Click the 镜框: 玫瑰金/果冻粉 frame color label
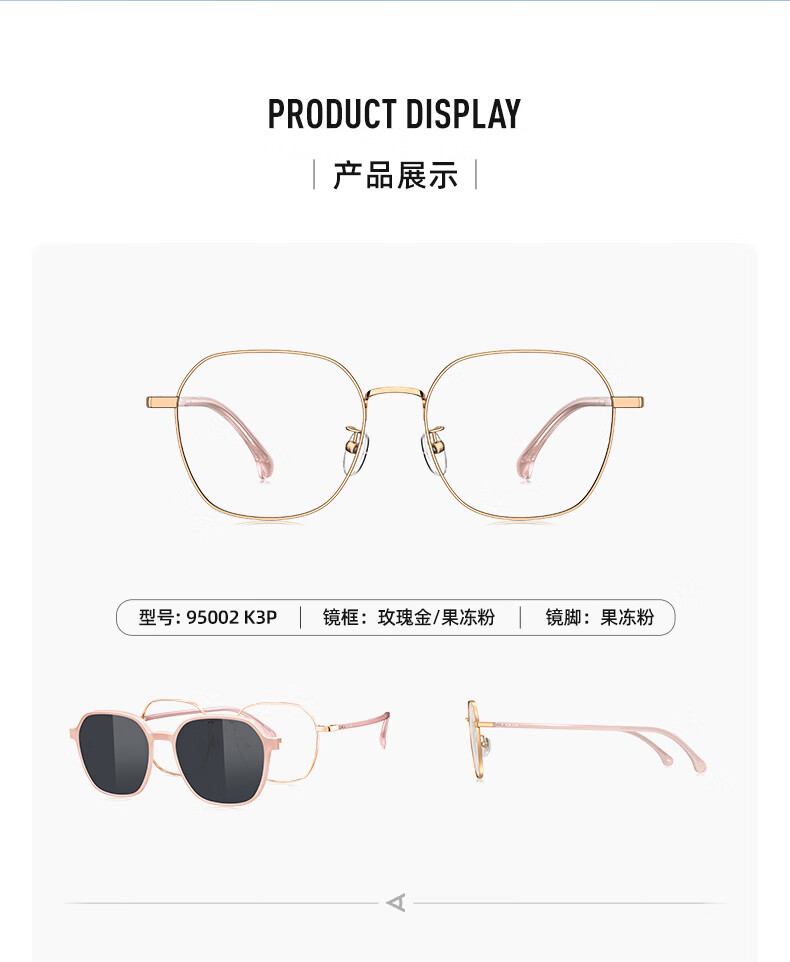Viewport: 790px width, 962px height. tap(409, 617)
